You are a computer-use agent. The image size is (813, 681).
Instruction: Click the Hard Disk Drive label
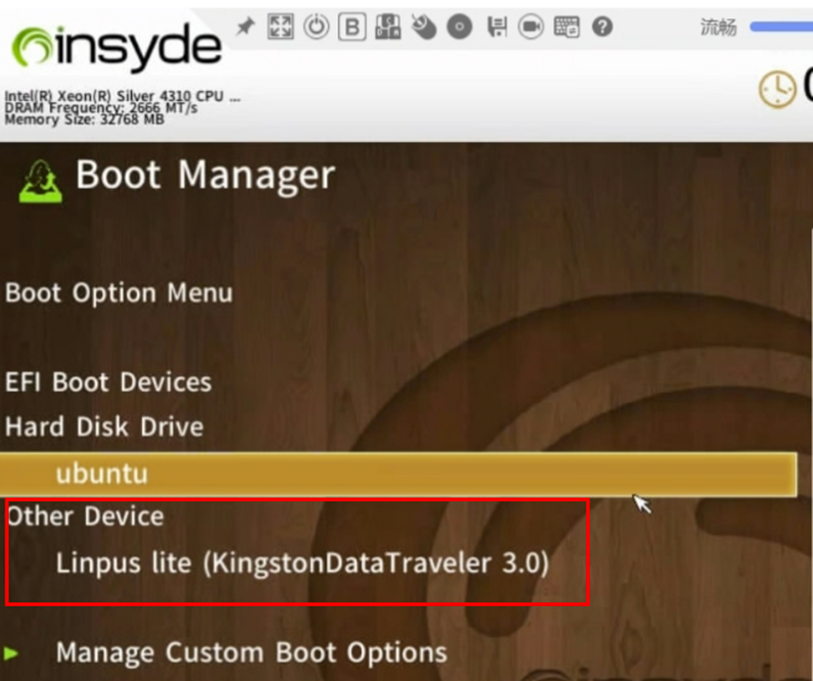click(104, 427)
